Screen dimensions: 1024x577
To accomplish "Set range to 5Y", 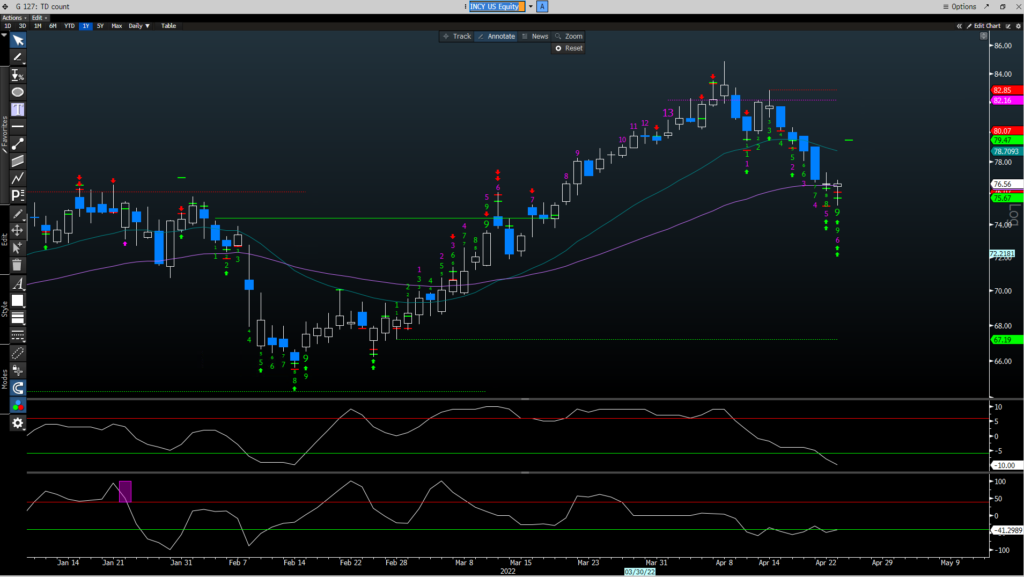I will pyautogui.click(x=100, y=26).
